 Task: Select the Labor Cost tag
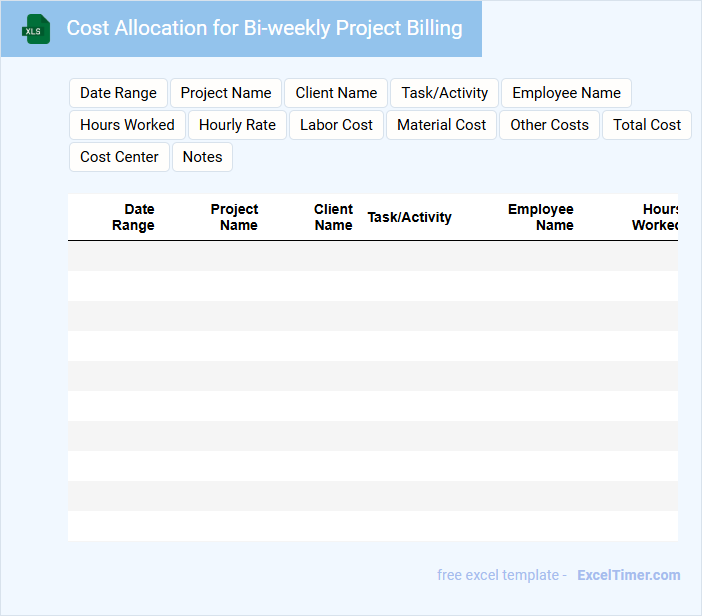click(x=336, y=125)
